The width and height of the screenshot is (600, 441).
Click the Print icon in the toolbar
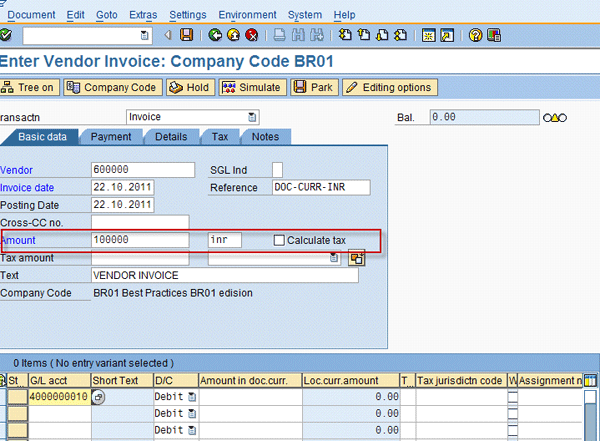(x=280, y=35)
